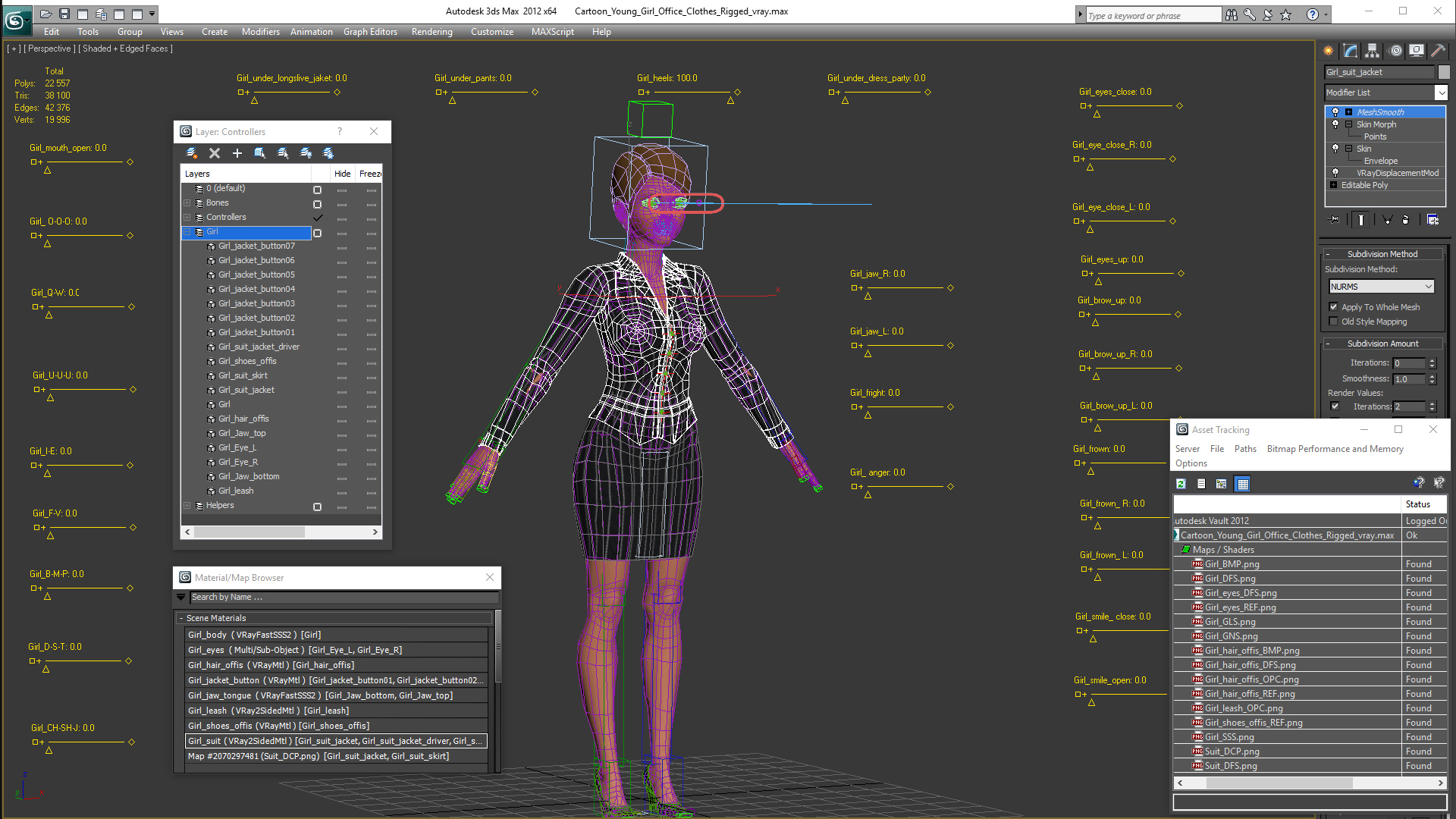
Task: Expand the Helpers layer in Layer dialog
Action: (187, 506)
